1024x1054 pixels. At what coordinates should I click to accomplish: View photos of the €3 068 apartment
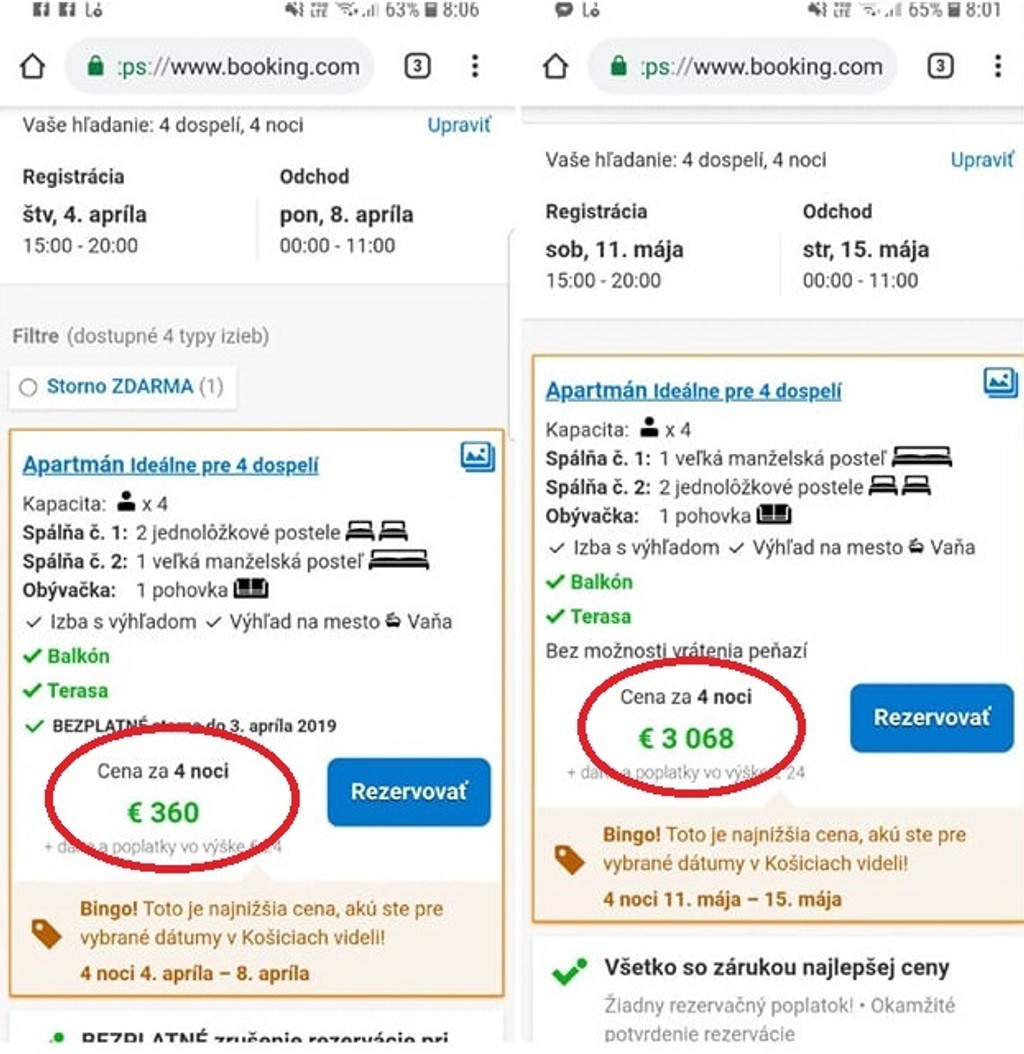[1000, 382]
